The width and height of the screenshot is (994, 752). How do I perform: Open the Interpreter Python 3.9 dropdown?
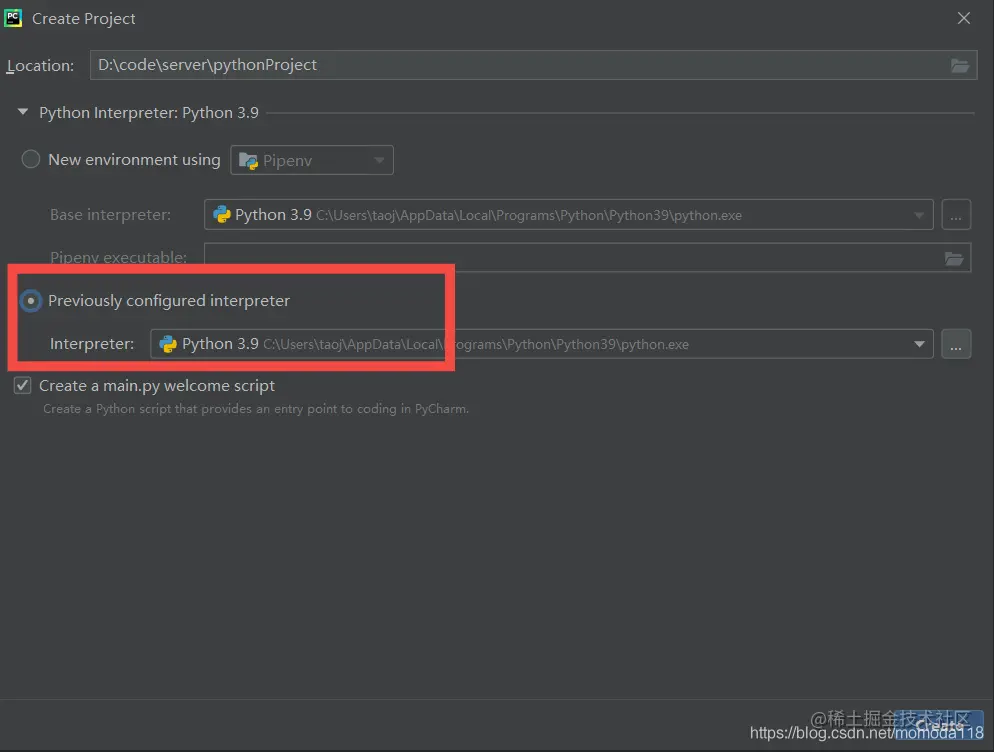(542, 344)
